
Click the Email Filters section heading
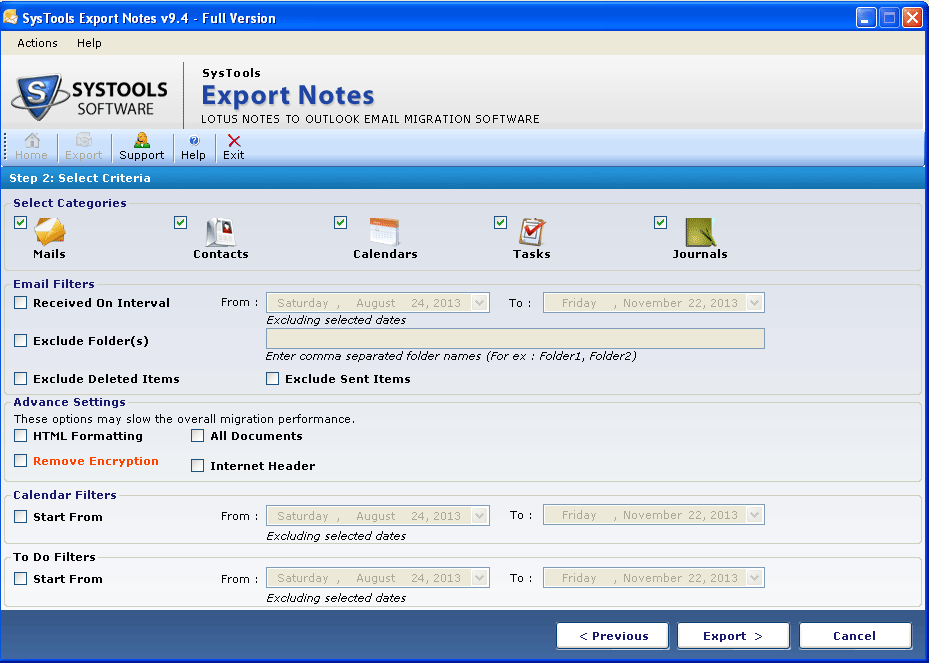tap(54, 284)
